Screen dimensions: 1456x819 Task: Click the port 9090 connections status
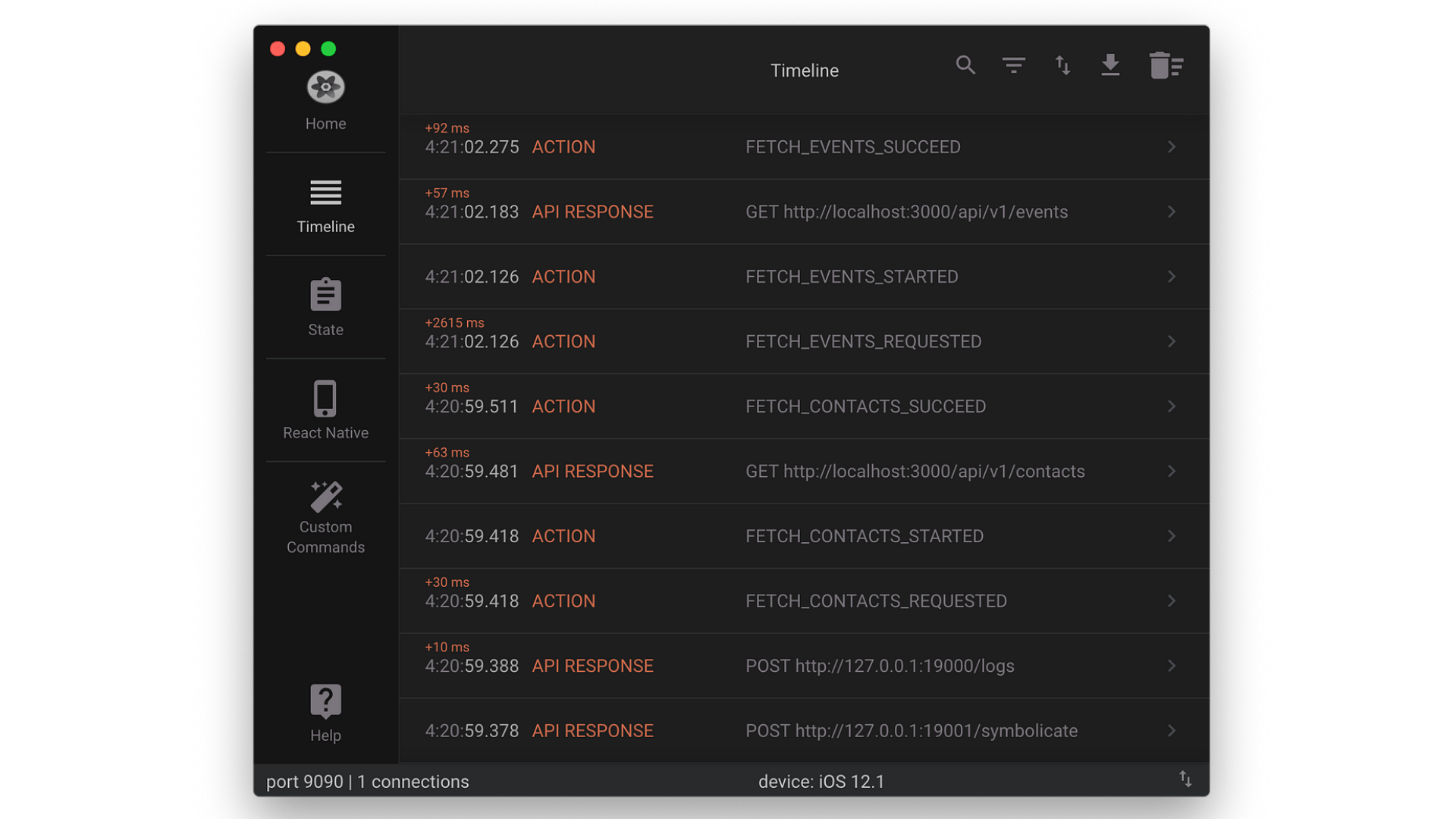(x=367, y=781)
